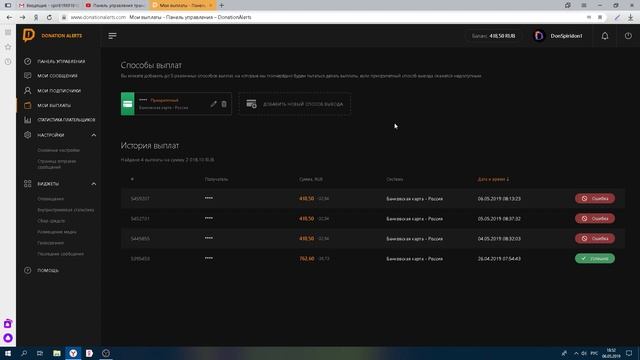Click Yandex home icon in toolbar
Viewport: 640px width, 360px height.
pos(36,18)
